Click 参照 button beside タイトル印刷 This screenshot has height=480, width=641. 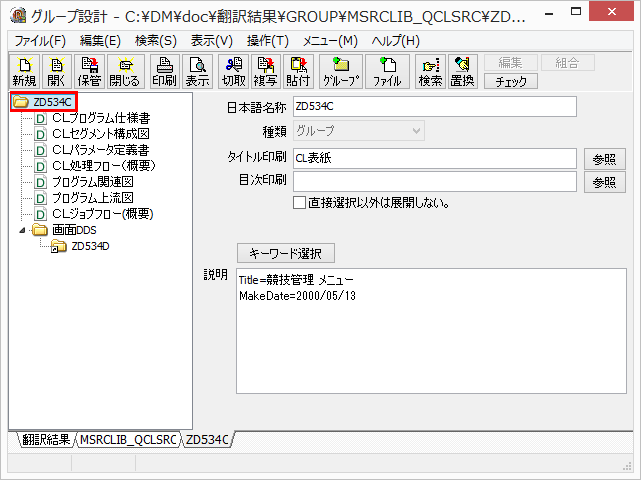605,159
